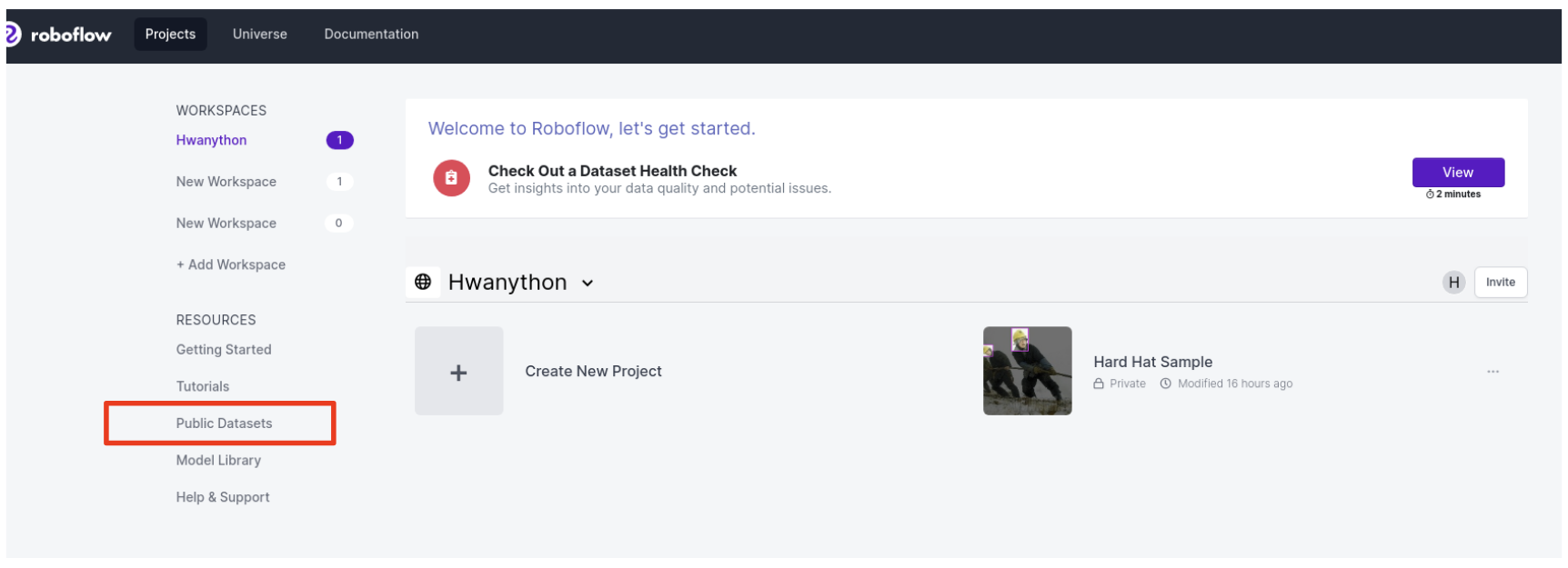Open the Tutorials link
The image size is (1568, 568).
click(203, 386)
